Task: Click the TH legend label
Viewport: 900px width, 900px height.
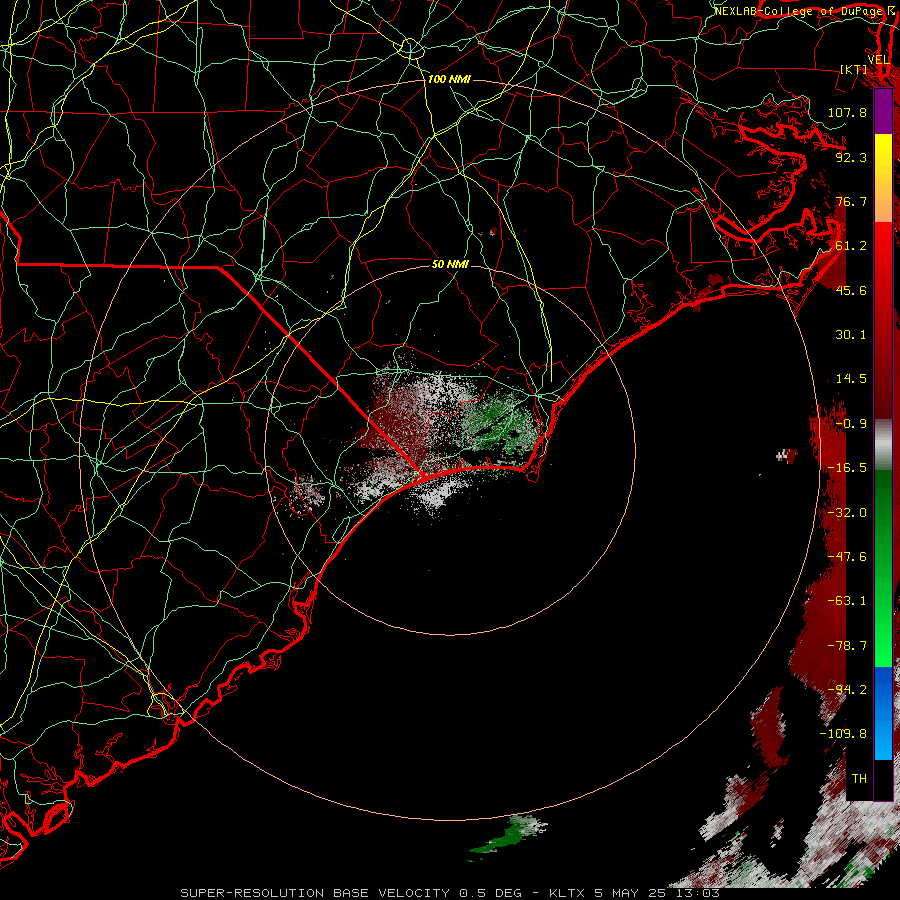Action: coord(859,779)
